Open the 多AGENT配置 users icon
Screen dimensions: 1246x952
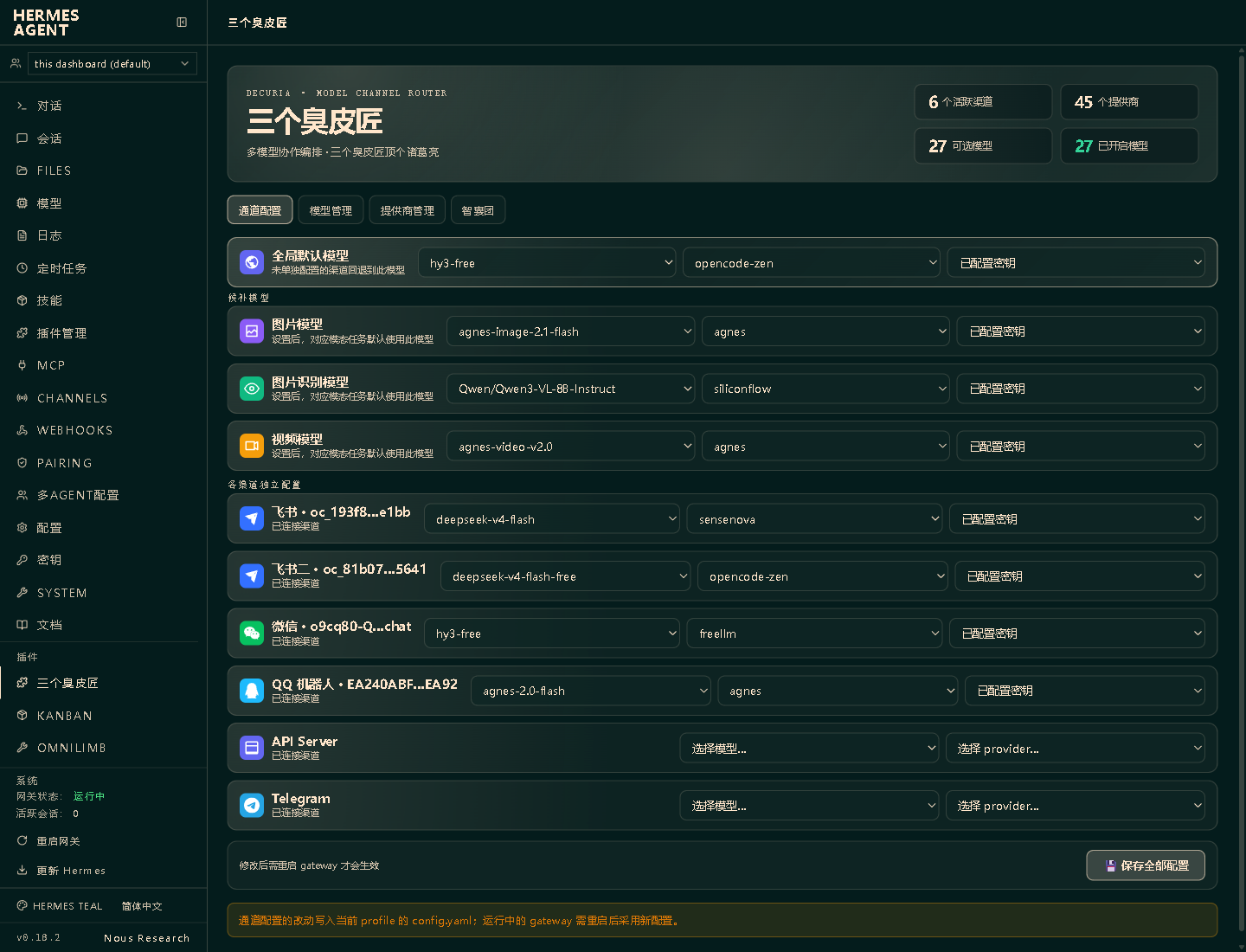click(22, 495)
